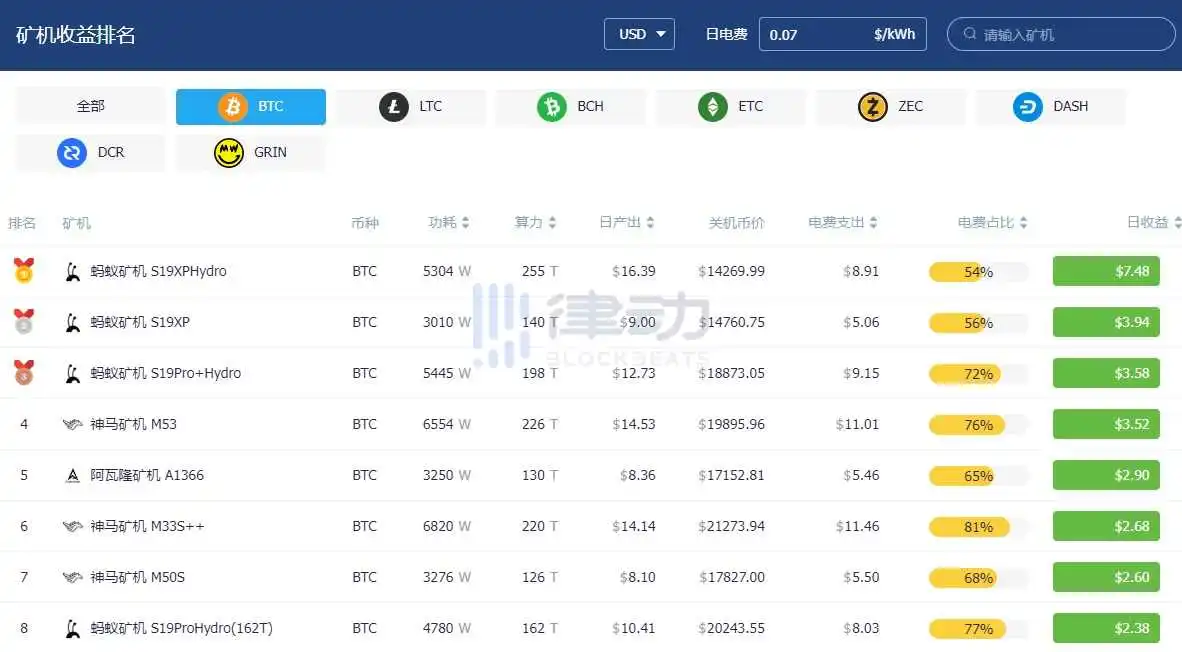
Task: Click the silver medal rank icon
Action: 23,321
